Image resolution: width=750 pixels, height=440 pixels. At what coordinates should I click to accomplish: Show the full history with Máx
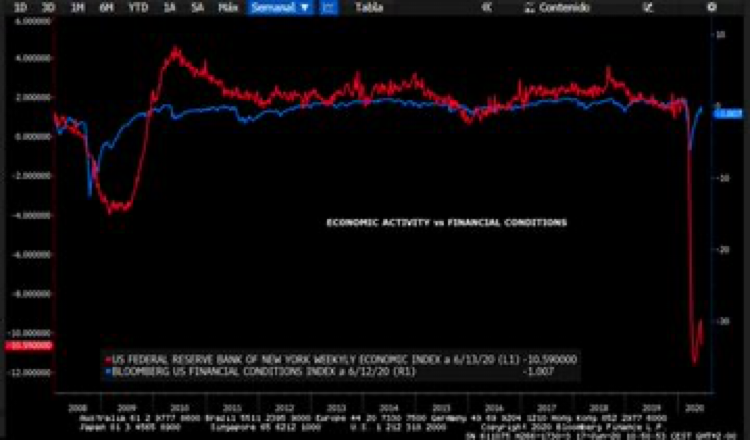pyautogui.click(x=228, y=7)
